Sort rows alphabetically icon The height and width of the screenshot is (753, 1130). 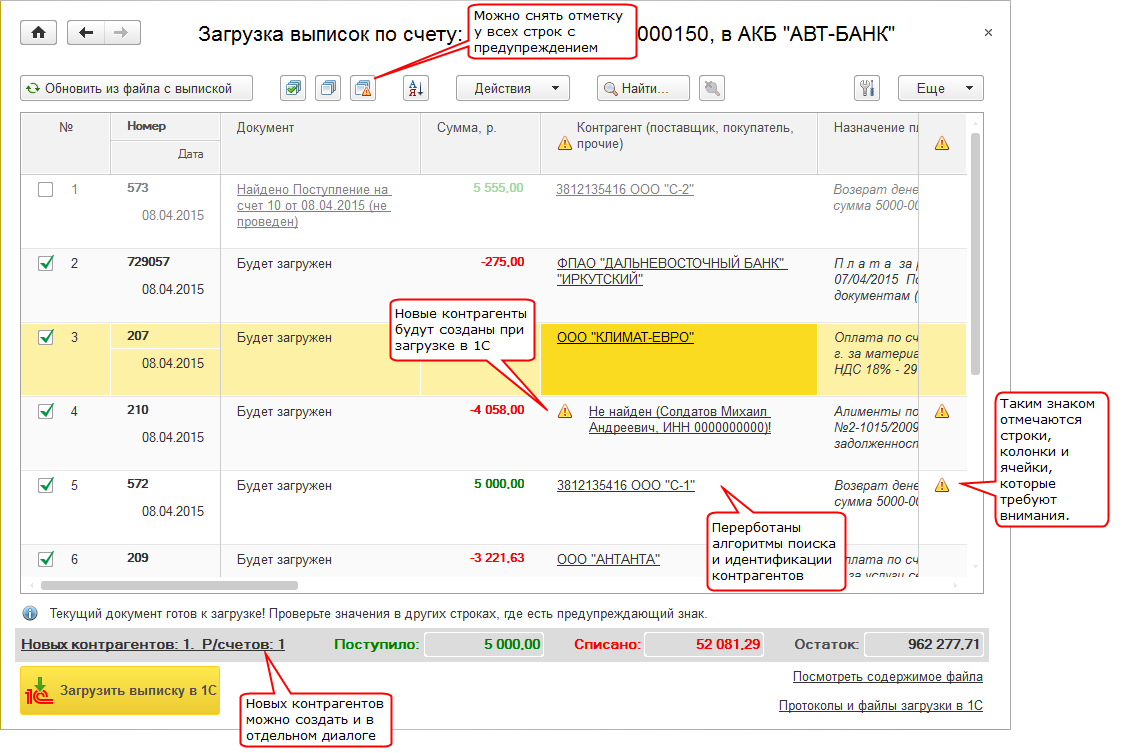coord(416,88)
